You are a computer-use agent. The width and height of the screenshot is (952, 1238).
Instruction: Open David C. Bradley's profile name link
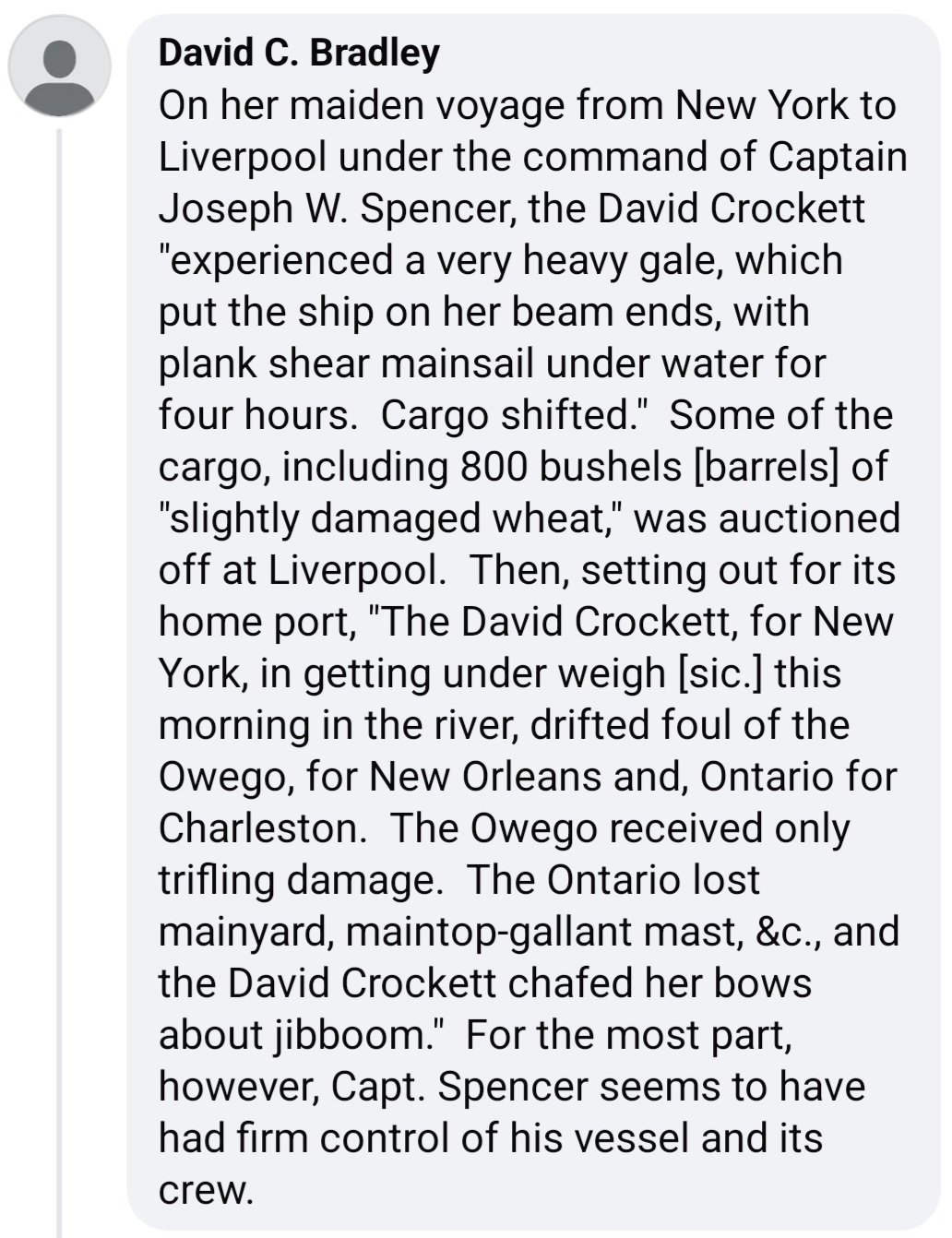(299, 53)
